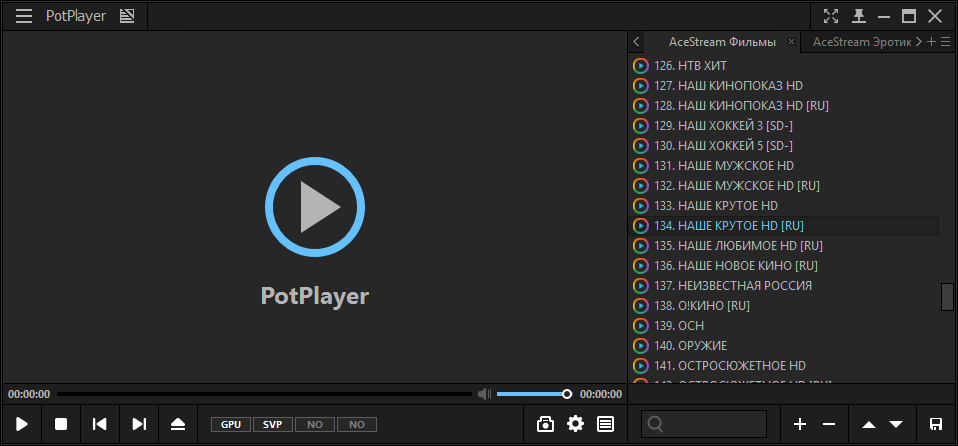Switch to the AceStream Эротик tab
Viewport: 958px width, 446px height.
pos(862,42)
